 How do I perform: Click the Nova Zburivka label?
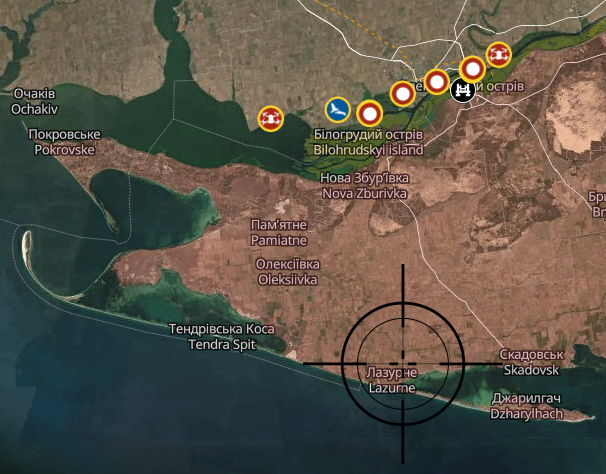(364, 186)
